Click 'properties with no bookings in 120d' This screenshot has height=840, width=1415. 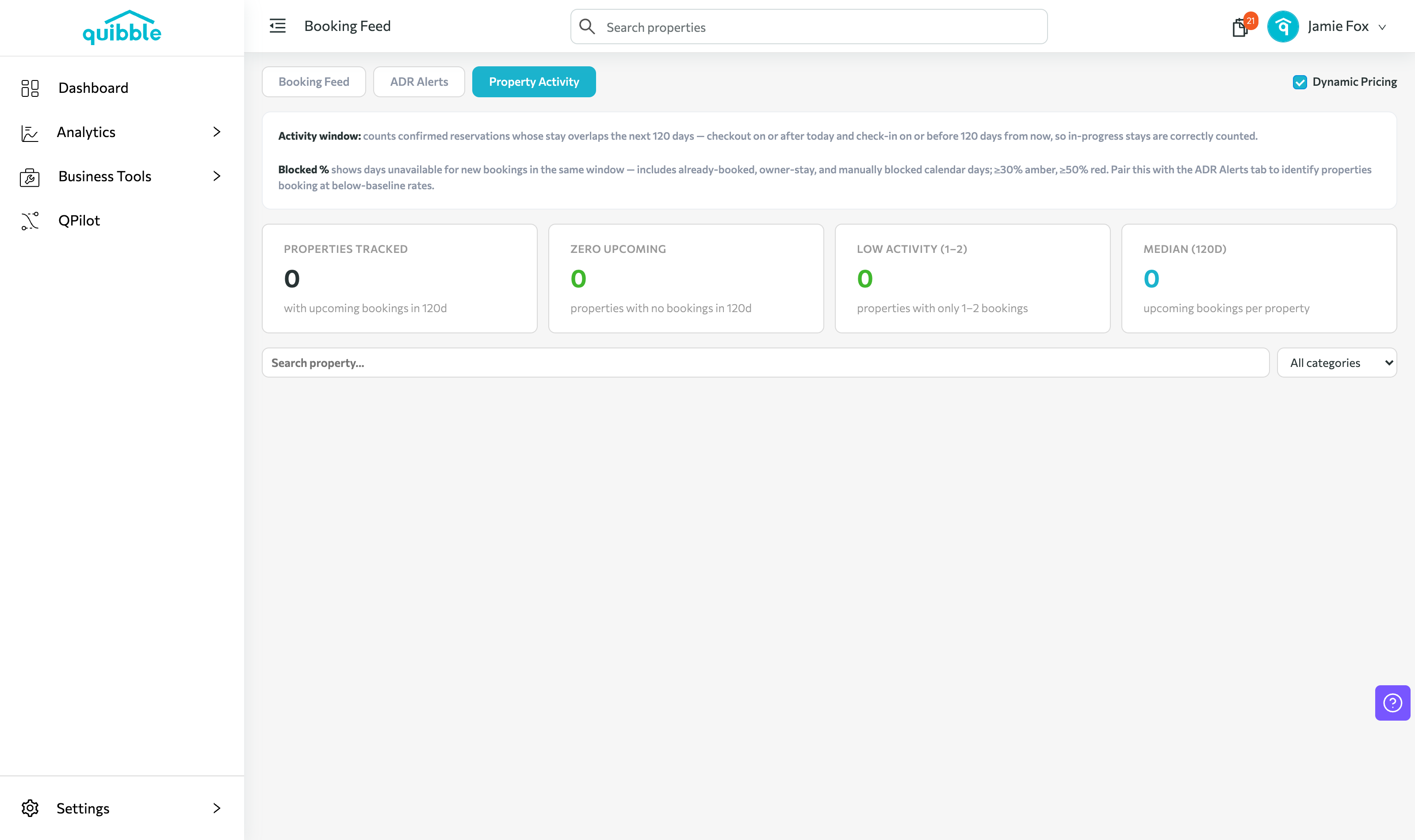tap(661, 308)
